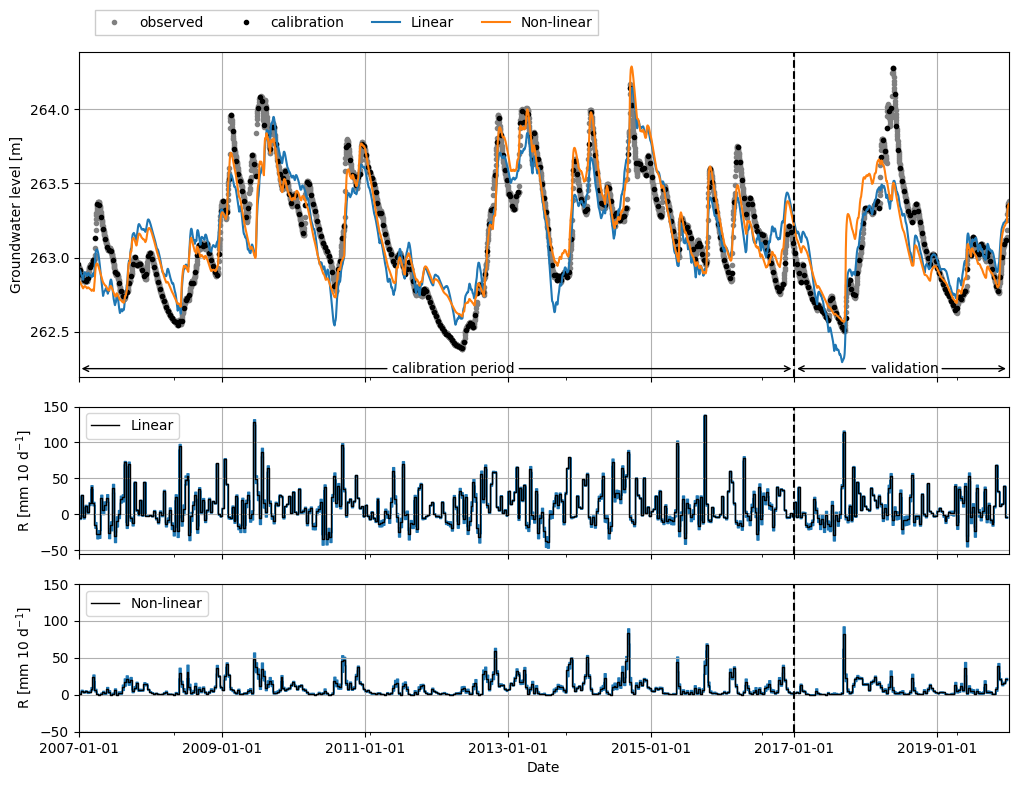
Task: Click the 264.0 y-axis tick label
Action: [49, 110]
